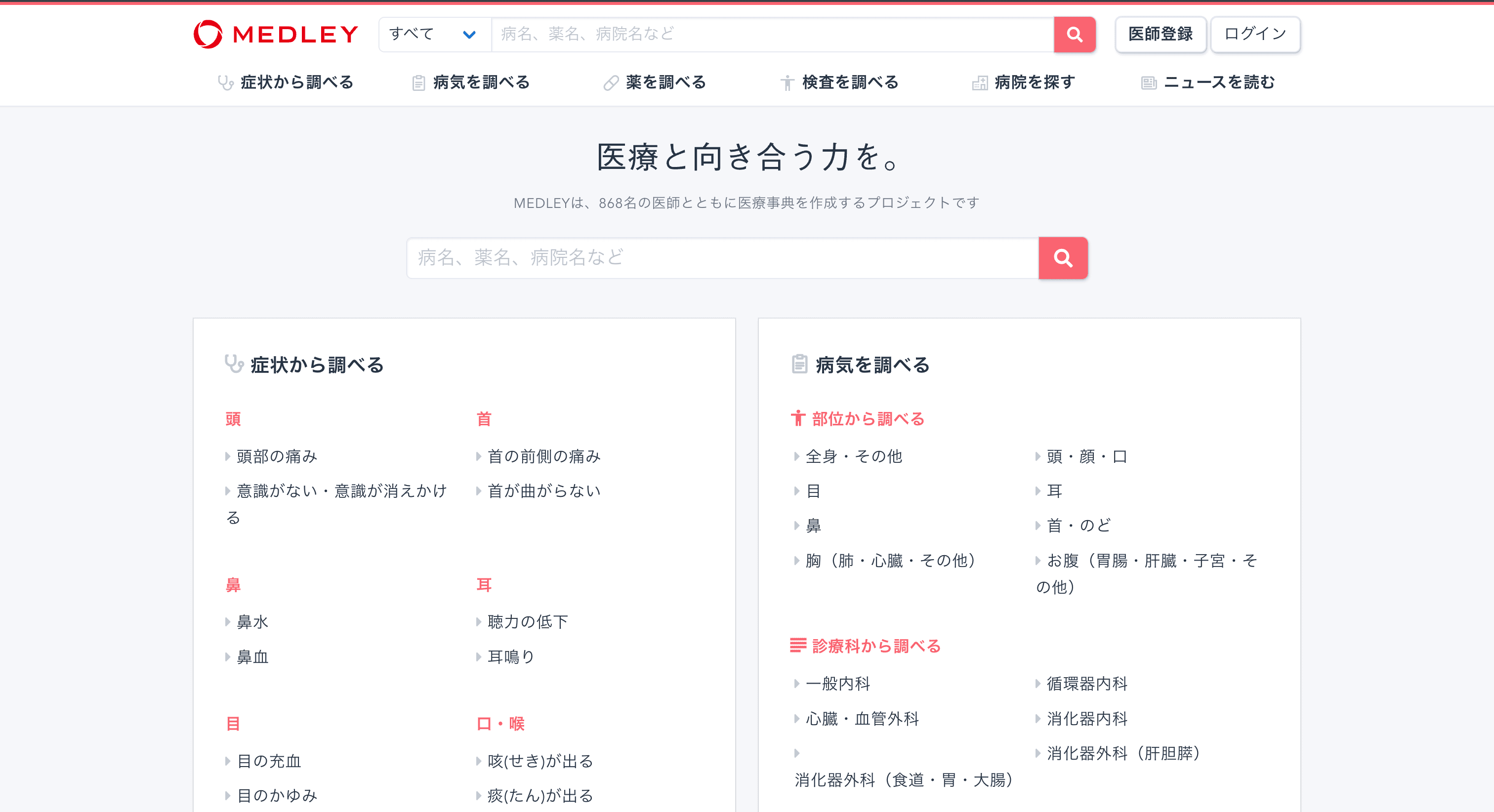Open the 検査を調べる menu item
The image size is (1494, 812).
(x=850, y=82)
